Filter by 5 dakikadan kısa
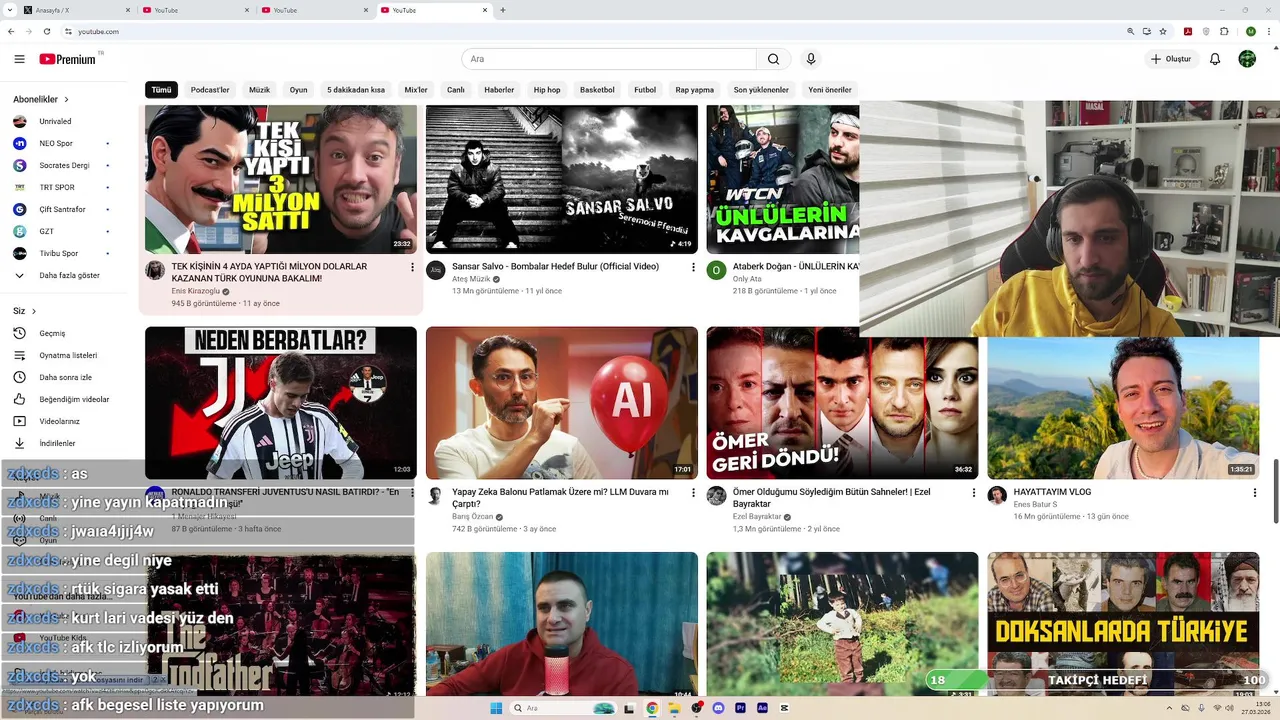The width and height of the screenshot is (1280, 720). (356, 90)
